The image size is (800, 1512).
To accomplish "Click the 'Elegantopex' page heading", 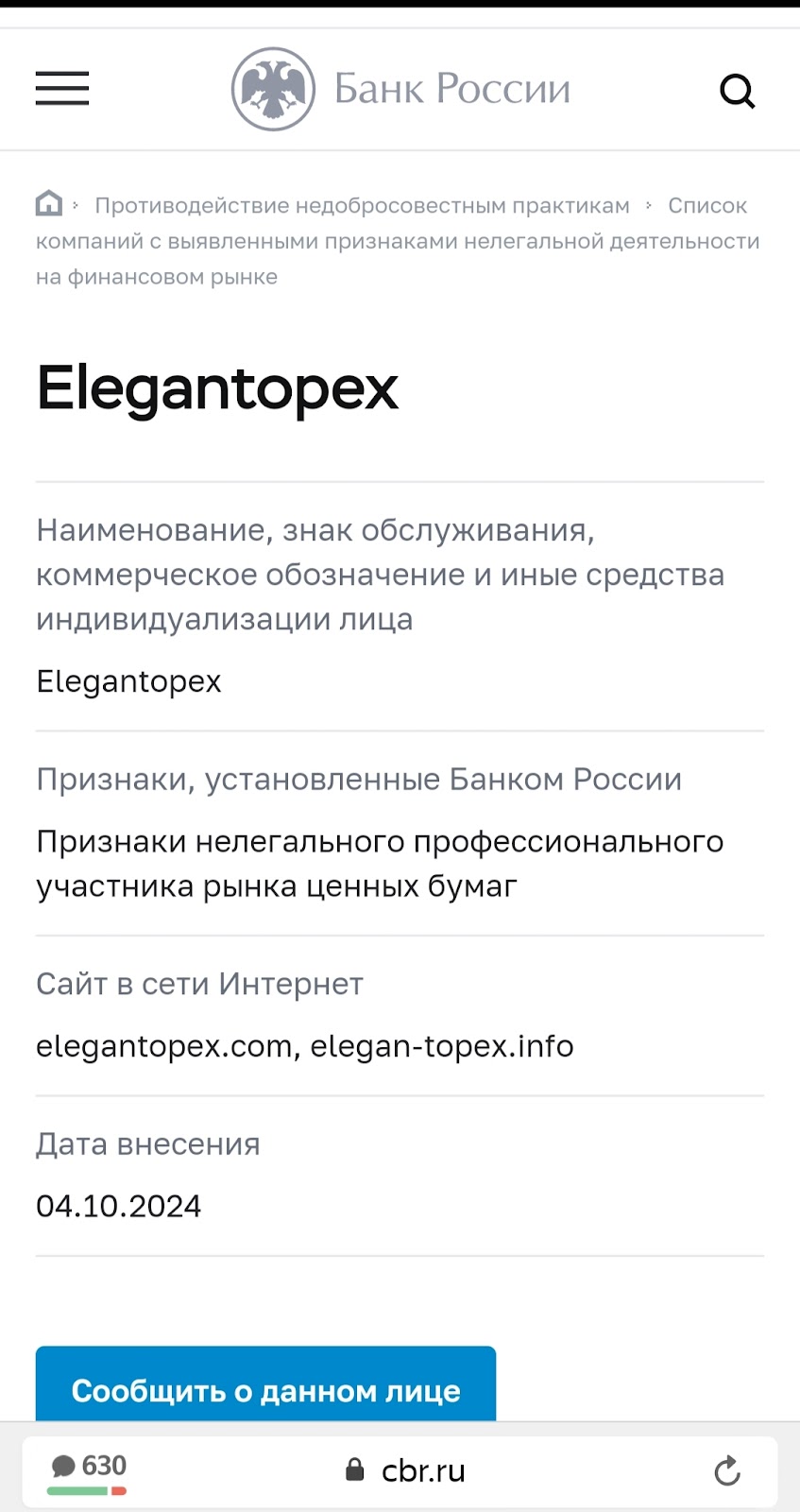I will (x=217, y=388).
